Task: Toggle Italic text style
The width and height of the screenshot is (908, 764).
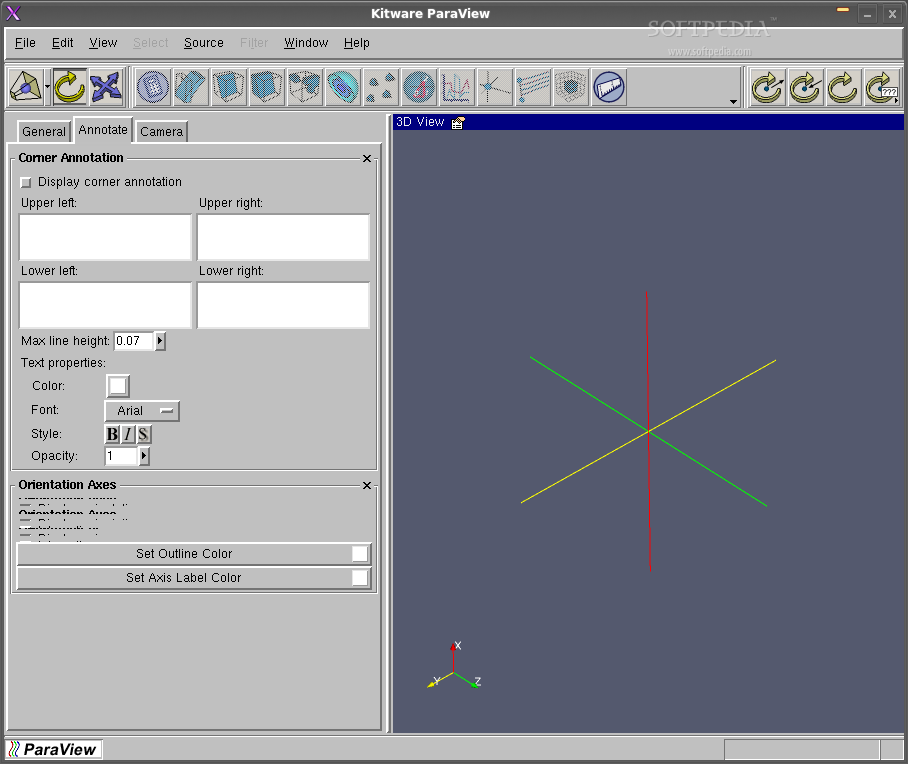Action: (128, 434)
